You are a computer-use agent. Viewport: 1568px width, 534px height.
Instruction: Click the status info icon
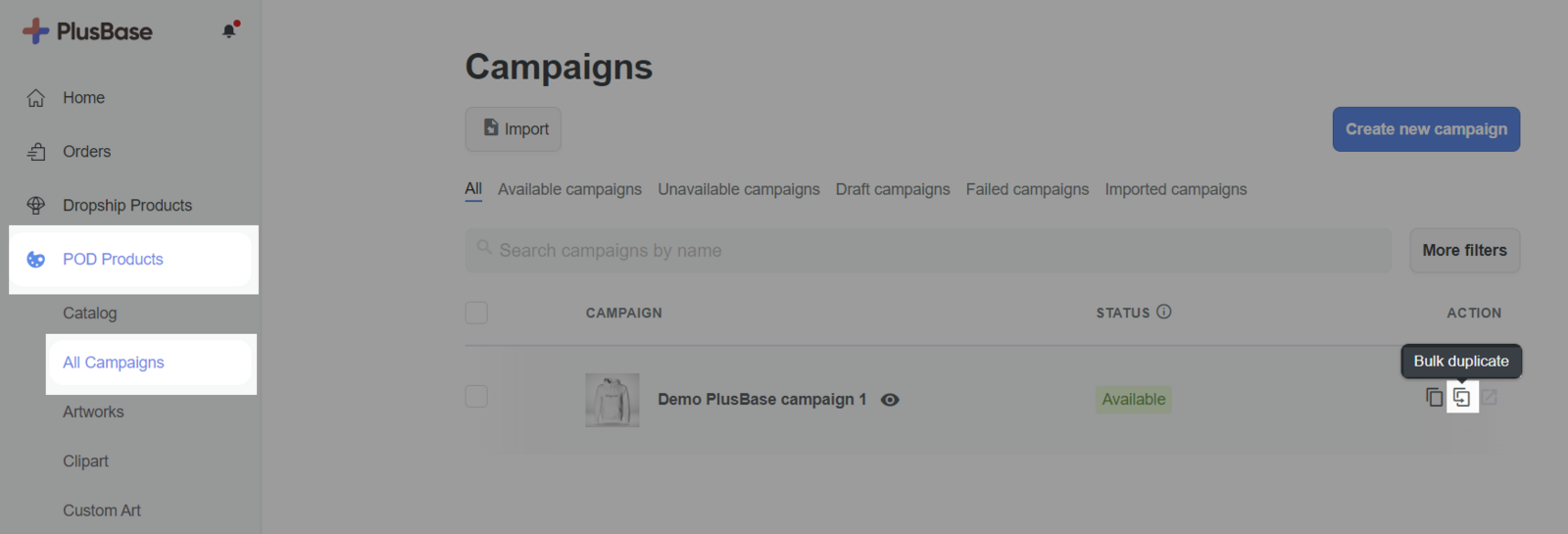[1163, 312]
